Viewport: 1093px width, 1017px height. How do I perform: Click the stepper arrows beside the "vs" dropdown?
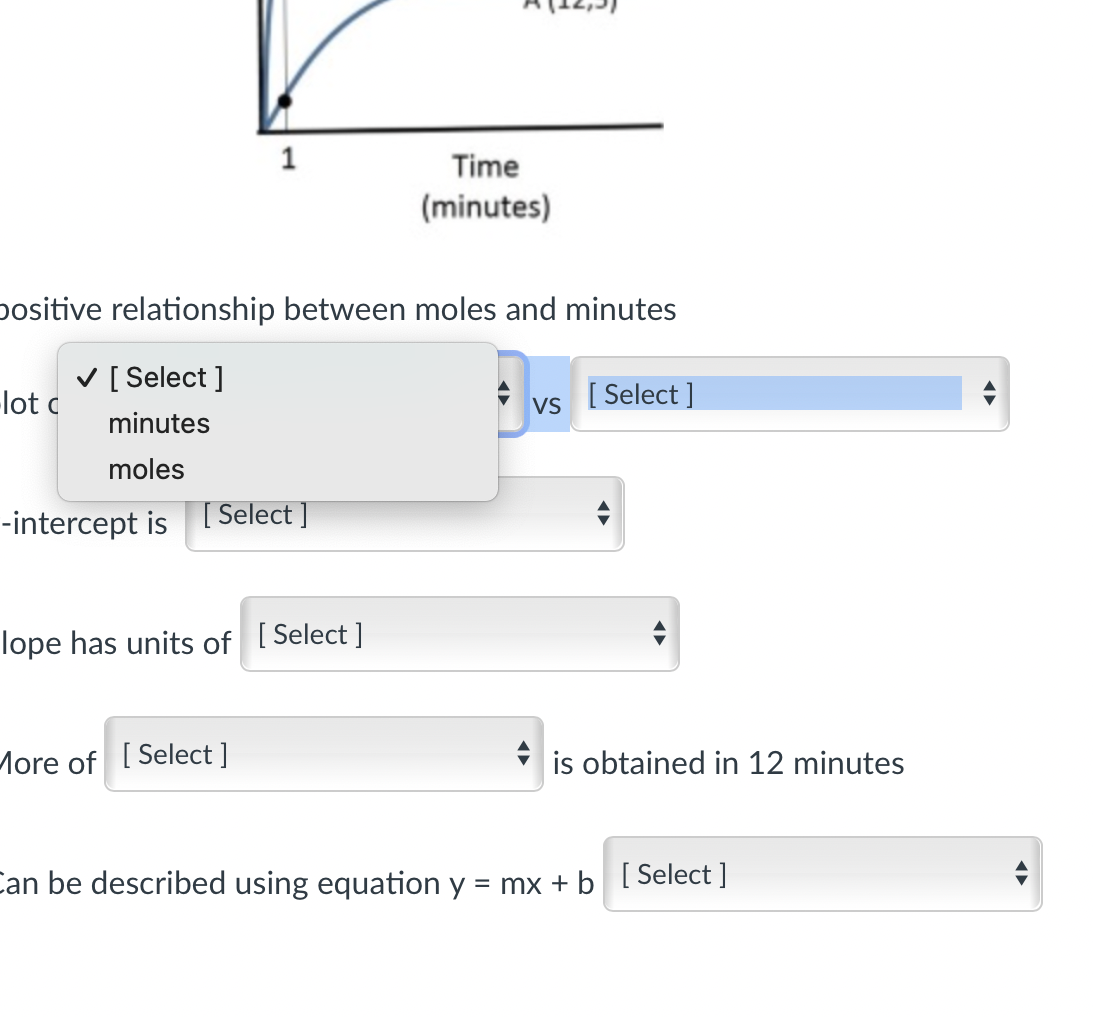click(x=988, y=394)
